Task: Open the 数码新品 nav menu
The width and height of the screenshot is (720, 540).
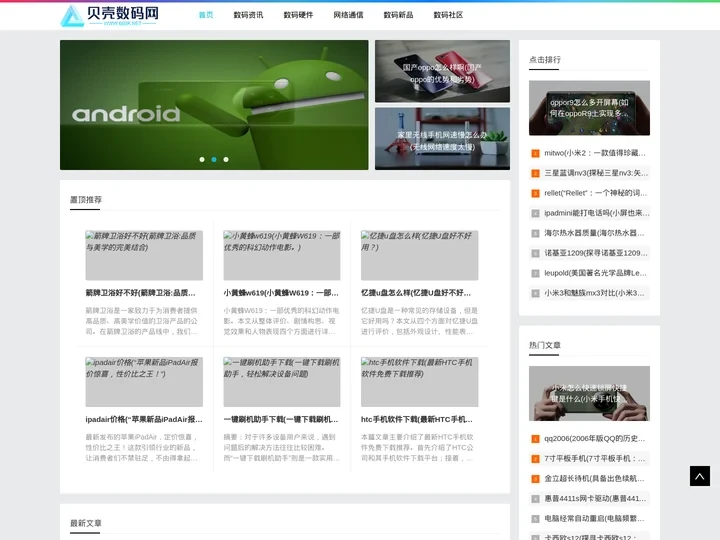Action: [399, 15]
